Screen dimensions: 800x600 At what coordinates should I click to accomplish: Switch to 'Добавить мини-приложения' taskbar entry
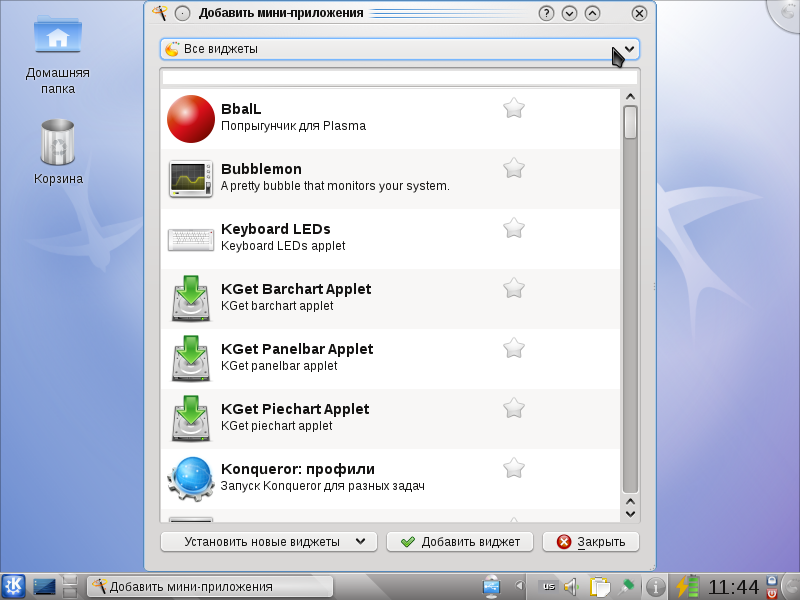coord(210,587)
